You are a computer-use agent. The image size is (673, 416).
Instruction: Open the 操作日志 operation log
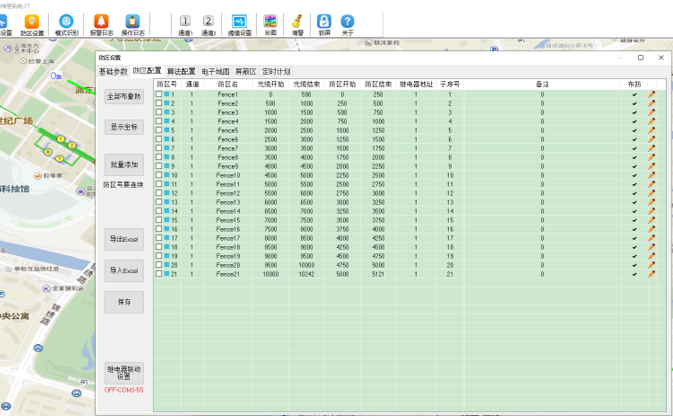click(131, 24)
